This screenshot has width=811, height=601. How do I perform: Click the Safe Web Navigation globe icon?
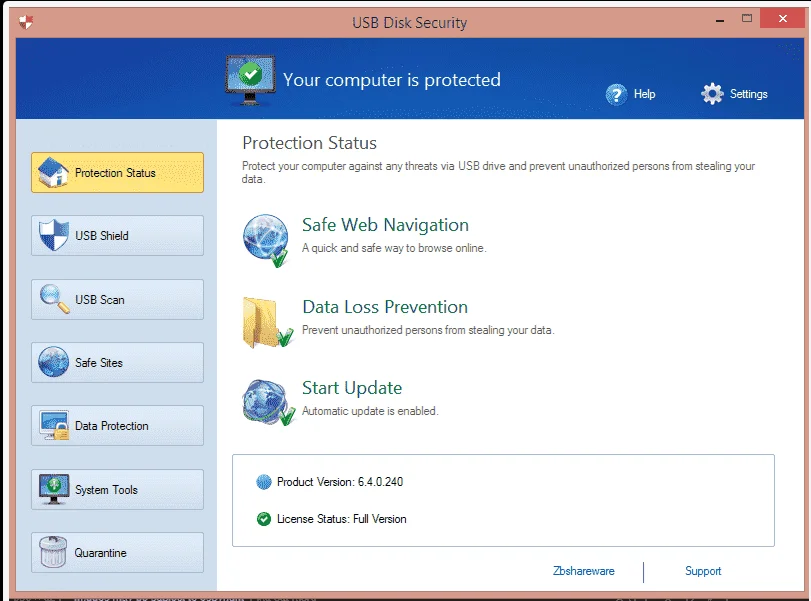pyautogui.click(x=266, y=241)
